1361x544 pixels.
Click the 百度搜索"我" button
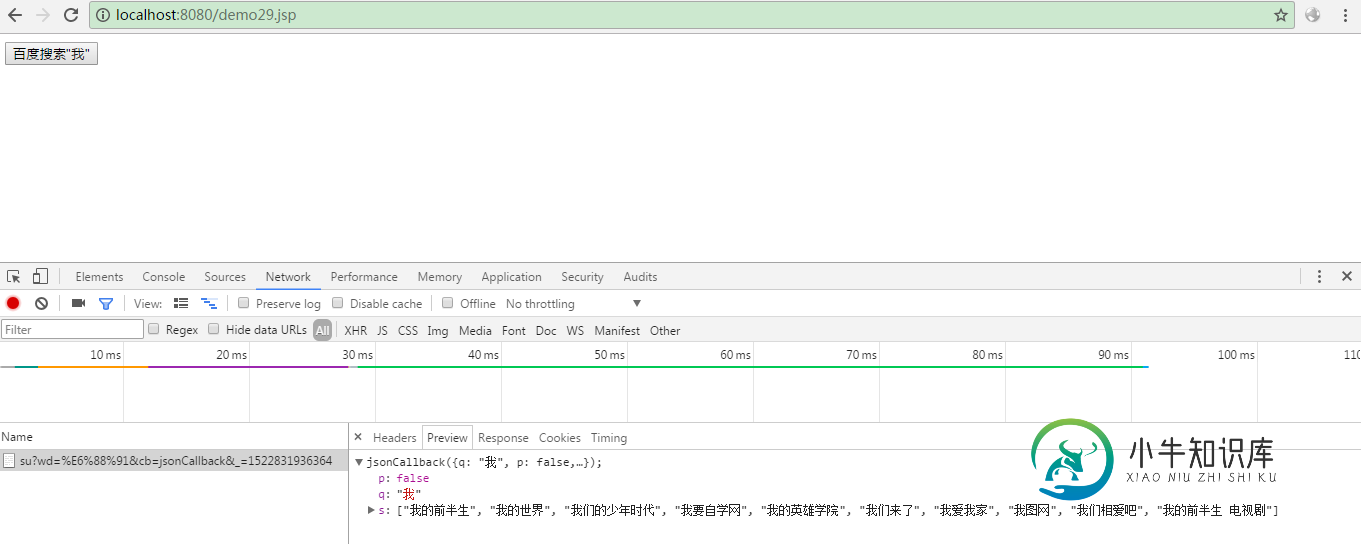click(51, 54)
